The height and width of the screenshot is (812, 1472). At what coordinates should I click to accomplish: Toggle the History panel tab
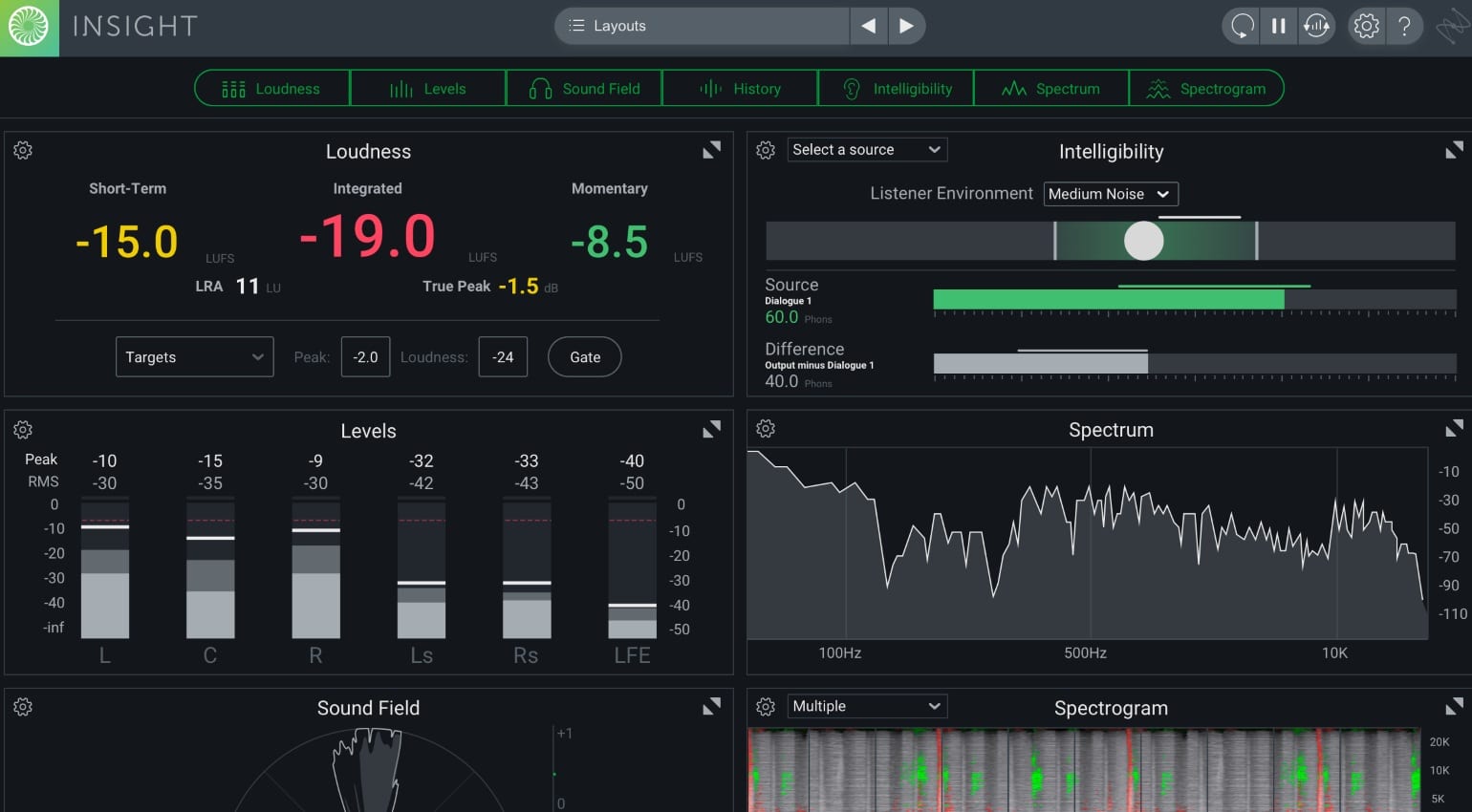[740, 89]
